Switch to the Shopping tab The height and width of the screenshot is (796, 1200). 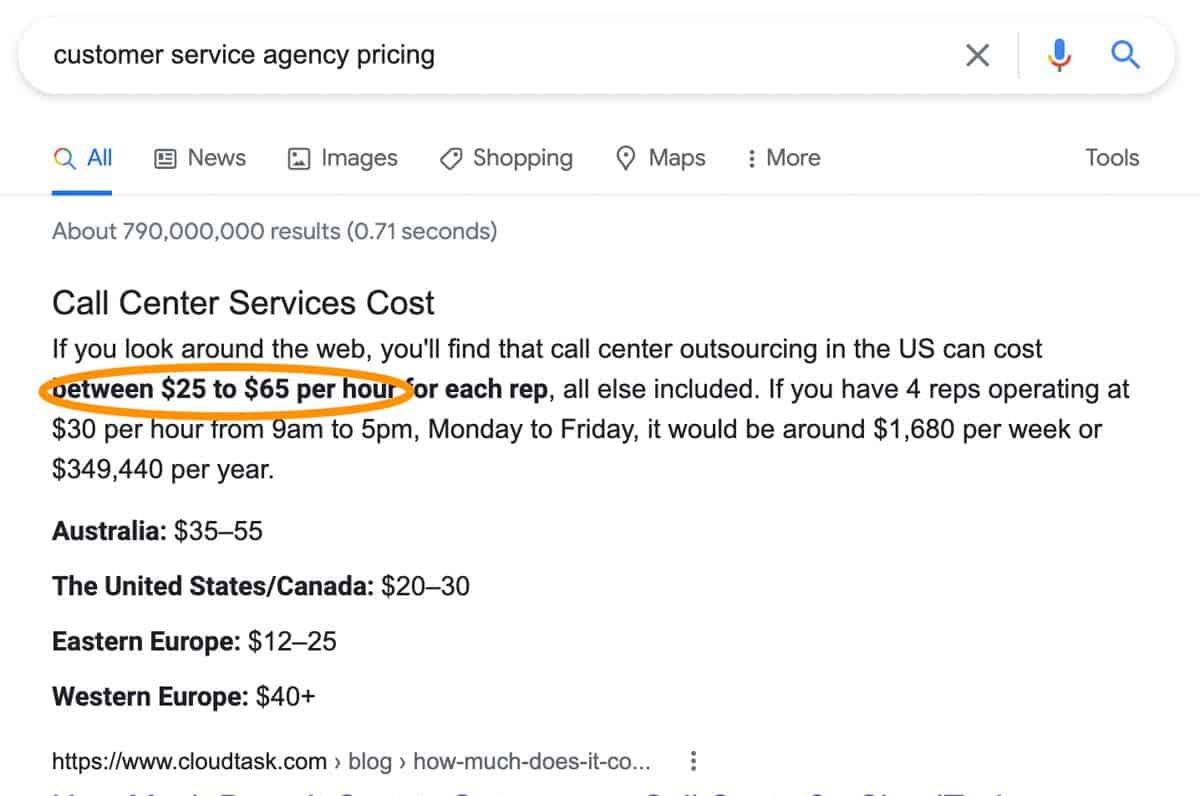[x=525, y=158]
